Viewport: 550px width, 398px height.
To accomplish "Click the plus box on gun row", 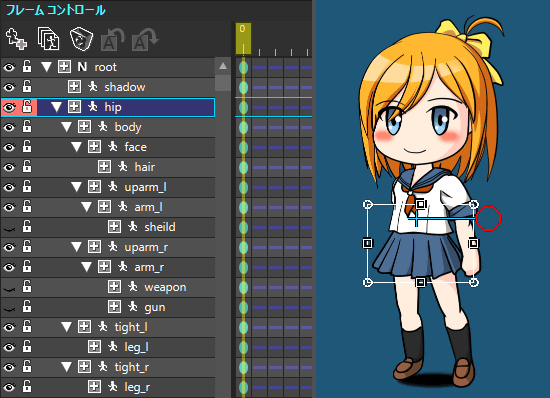I will click(114, 306).
